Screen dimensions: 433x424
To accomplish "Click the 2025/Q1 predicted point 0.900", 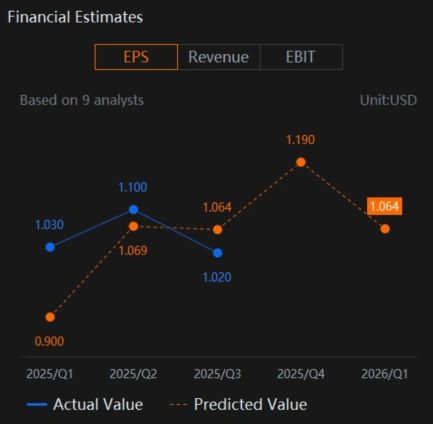I will pyautogui.click(x=50, y=317).
